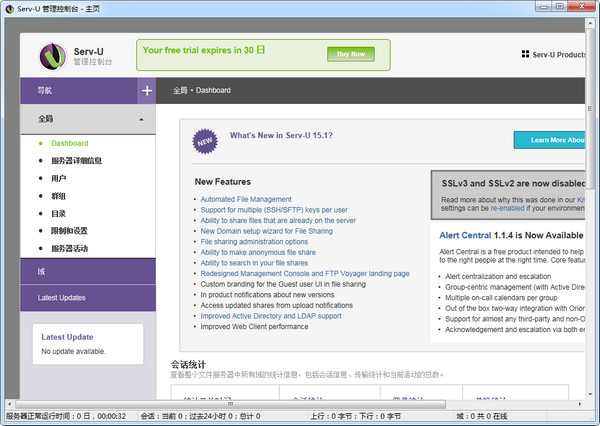Click the trial expires in 30 日 text

[x=204, y=50]
